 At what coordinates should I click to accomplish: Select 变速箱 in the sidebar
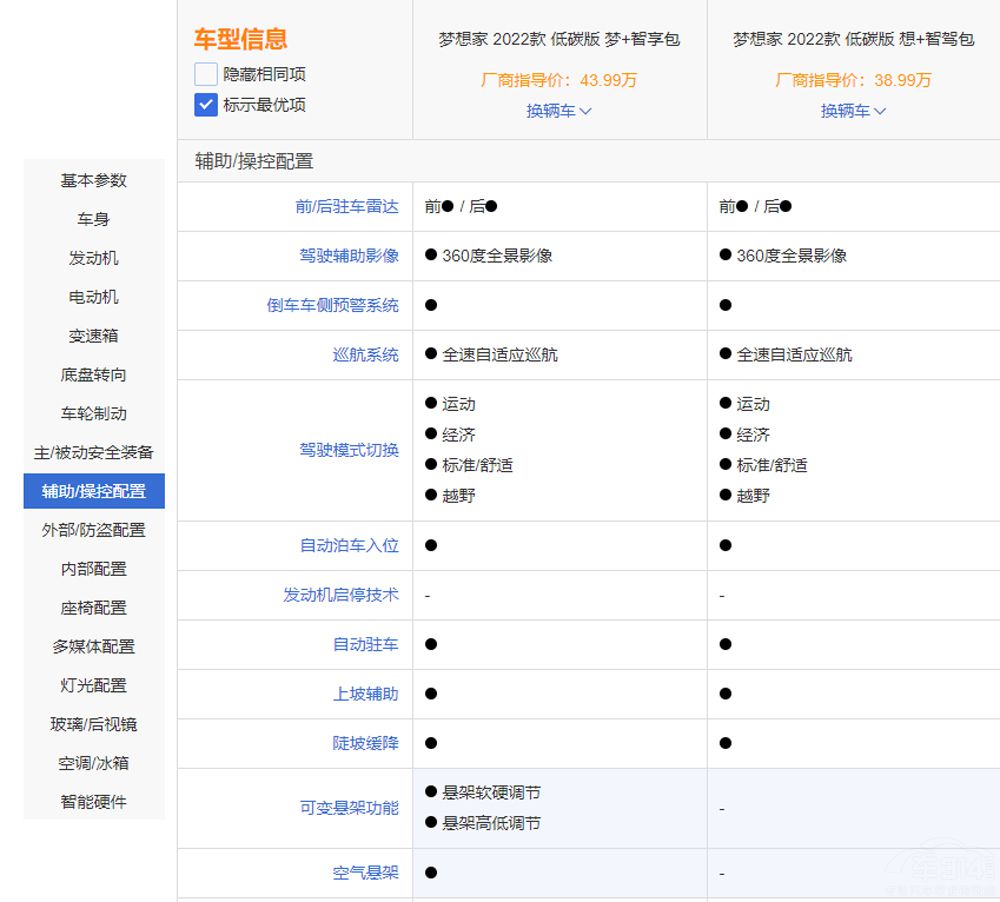pyautogui.click(x=94, y=336)
